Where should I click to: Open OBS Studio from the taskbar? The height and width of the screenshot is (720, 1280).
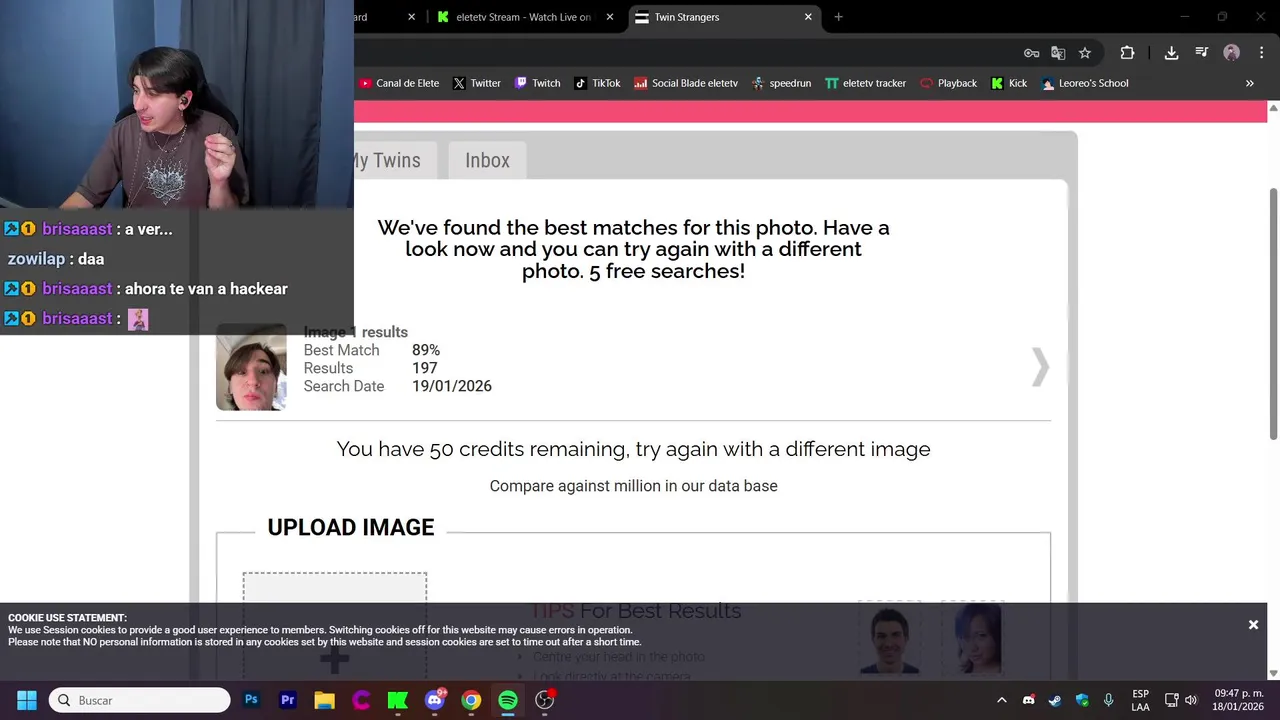coord(545,700)
